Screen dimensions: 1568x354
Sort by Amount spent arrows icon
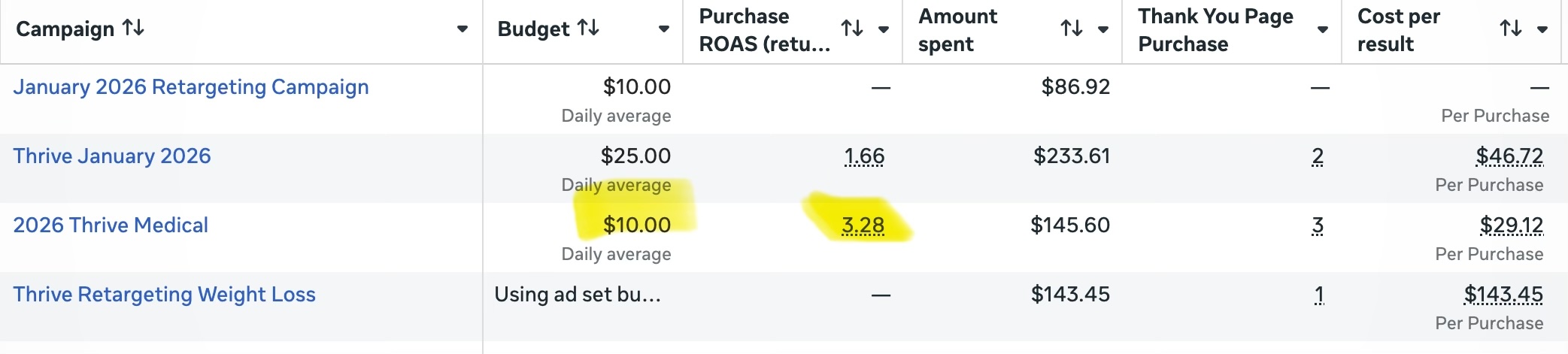tap(1071, 29)
